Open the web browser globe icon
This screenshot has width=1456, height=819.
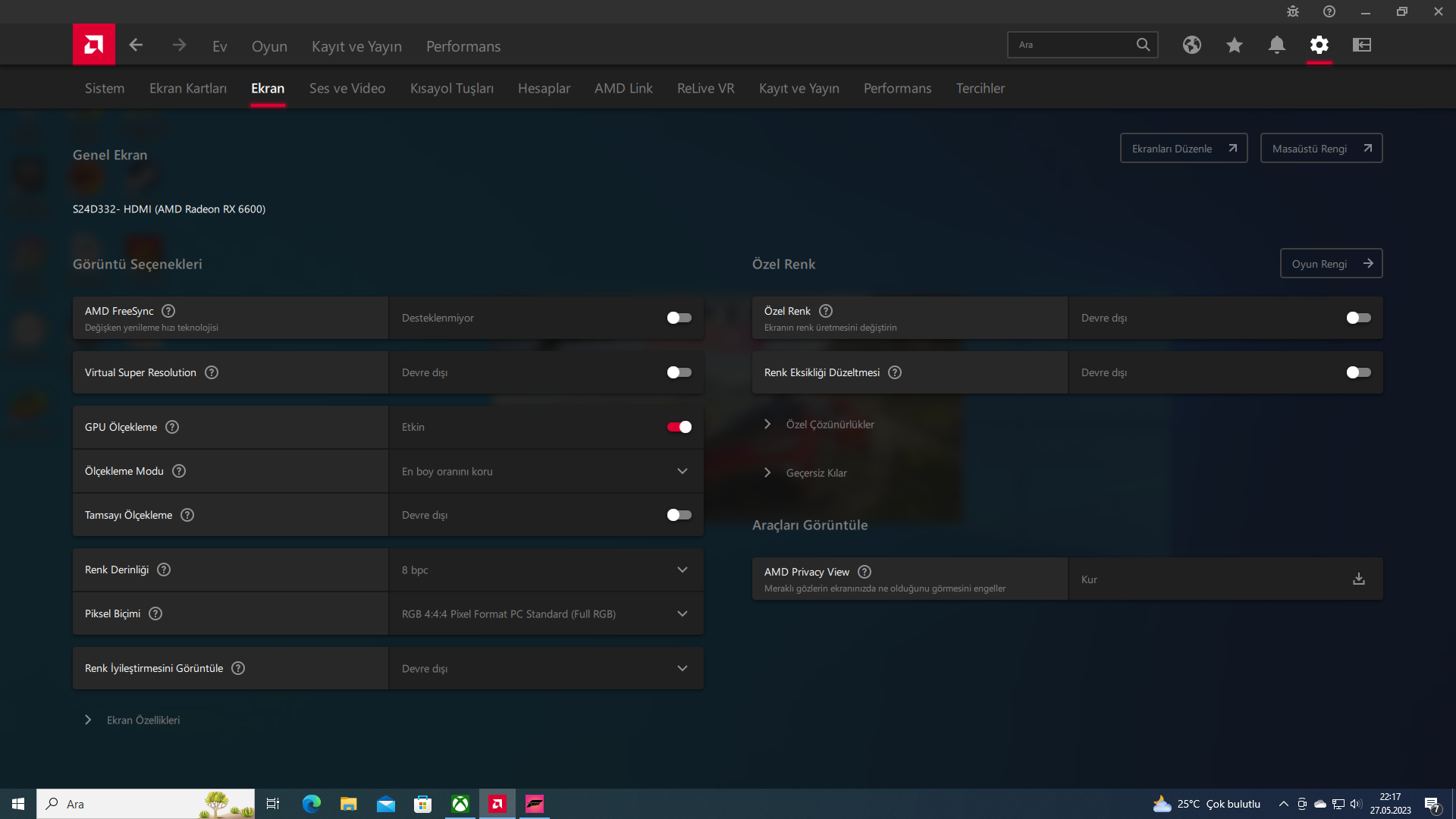click(1191, 45)
